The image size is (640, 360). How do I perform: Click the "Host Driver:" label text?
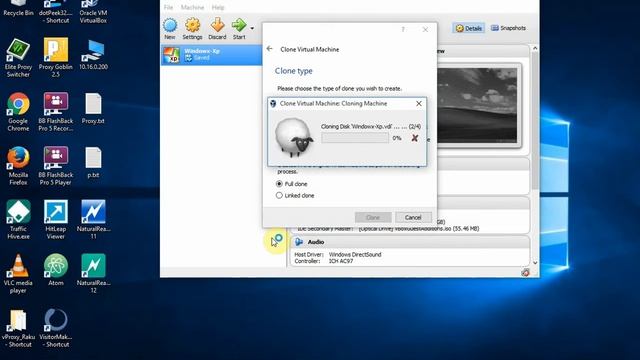tap(309, 254)
